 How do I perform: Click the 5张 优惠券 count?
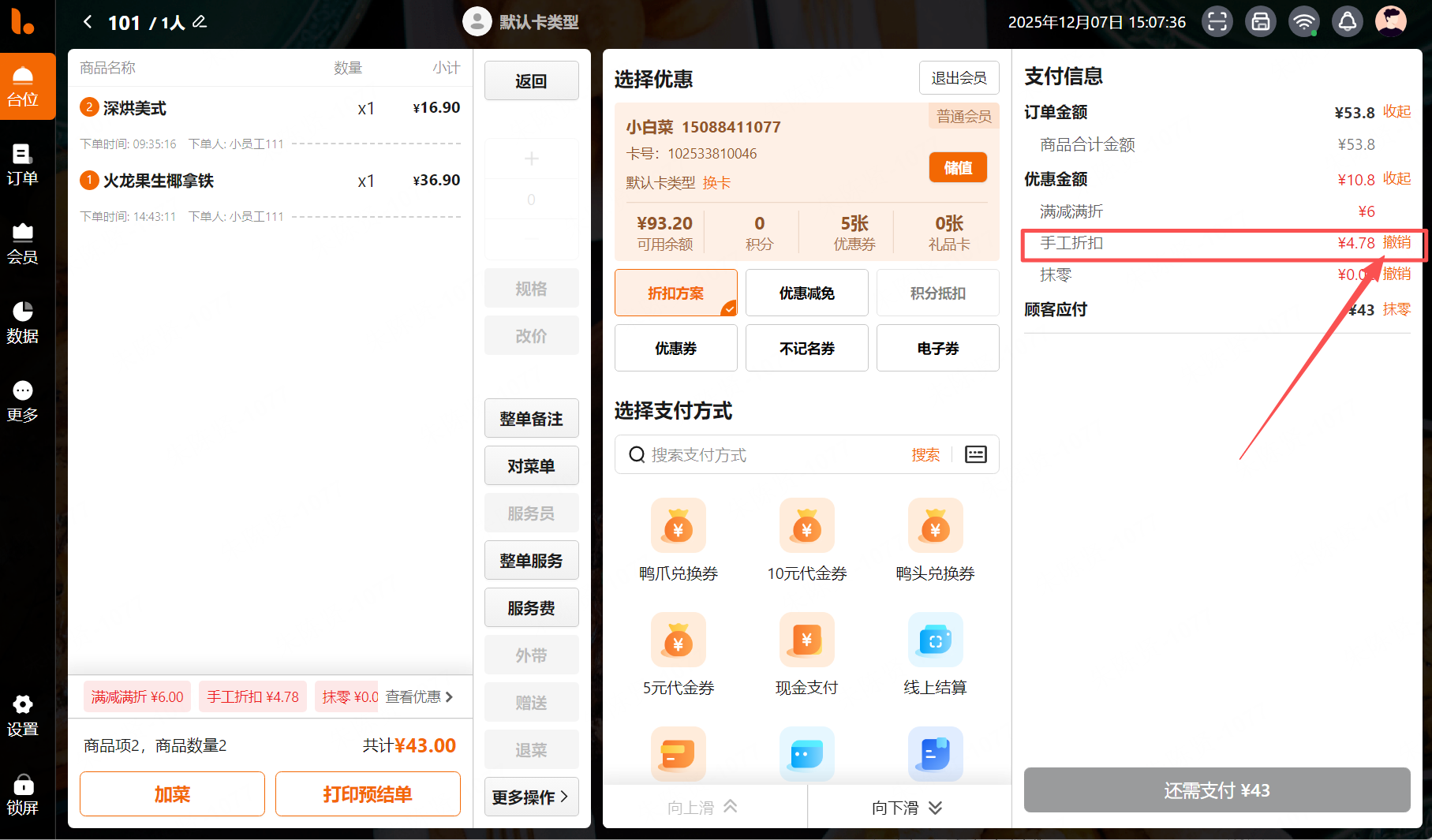click(x=854, y=233)
